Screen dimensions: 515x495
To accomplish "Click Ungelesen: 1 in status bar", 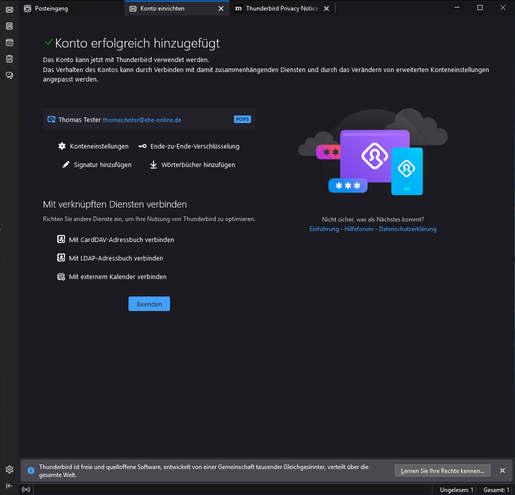I will point(456,490).
